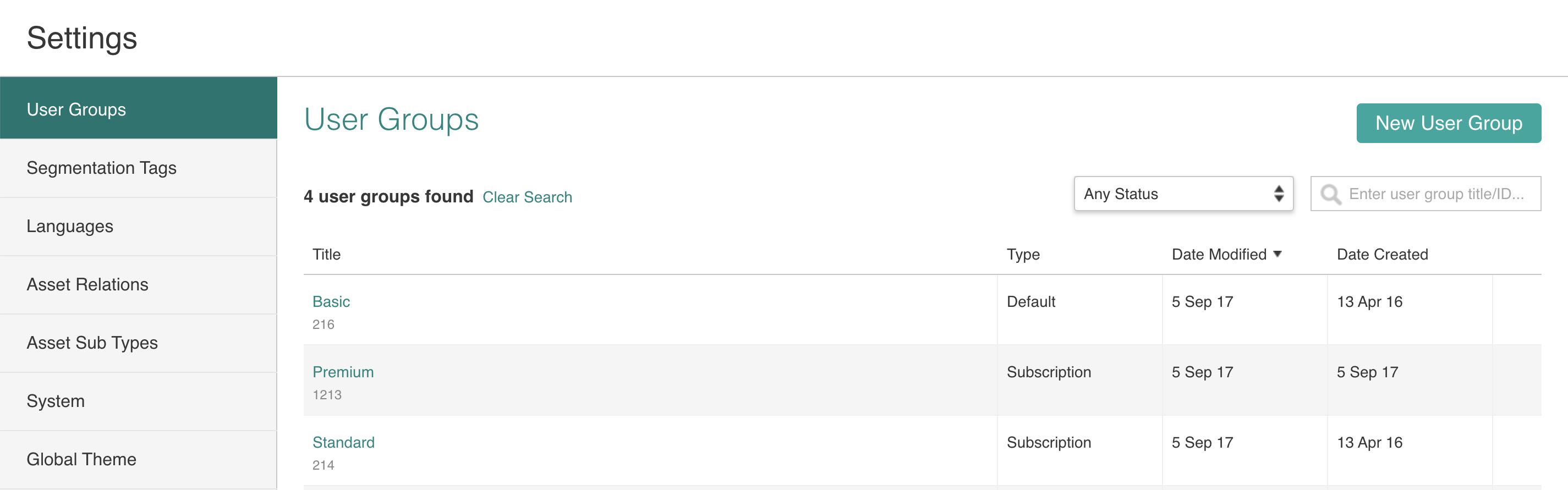Screen dimensions: 1568x490
Task: Click the search magnifier icon
Action: 1331,195
